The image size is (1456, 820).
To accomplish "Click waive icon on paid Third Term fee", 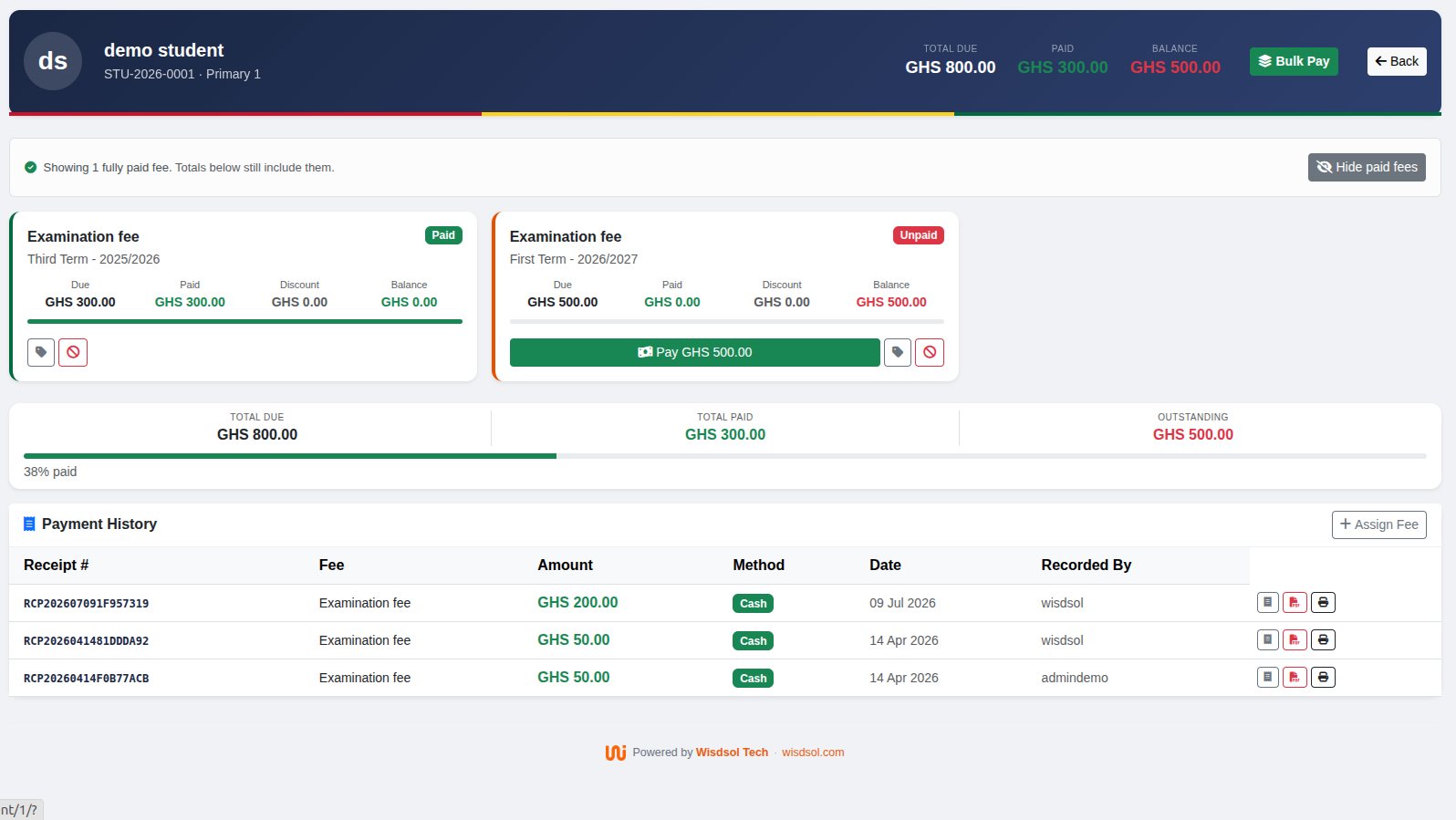I will click(73, 352).
